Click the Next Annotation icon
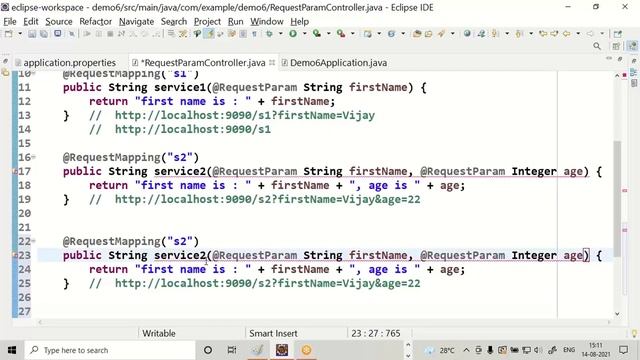 coord(495,34)
